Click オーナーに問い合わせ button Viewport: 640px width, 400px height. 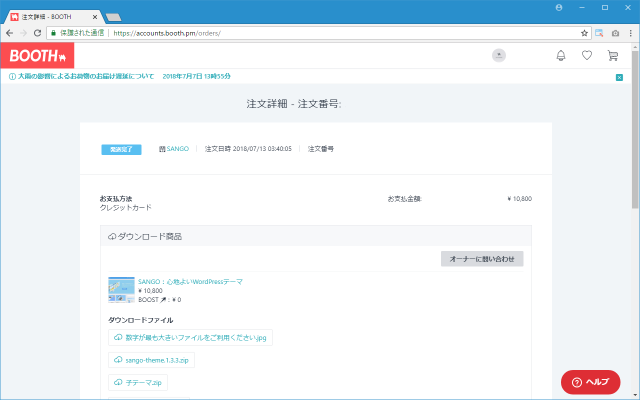tap(481, 259)
